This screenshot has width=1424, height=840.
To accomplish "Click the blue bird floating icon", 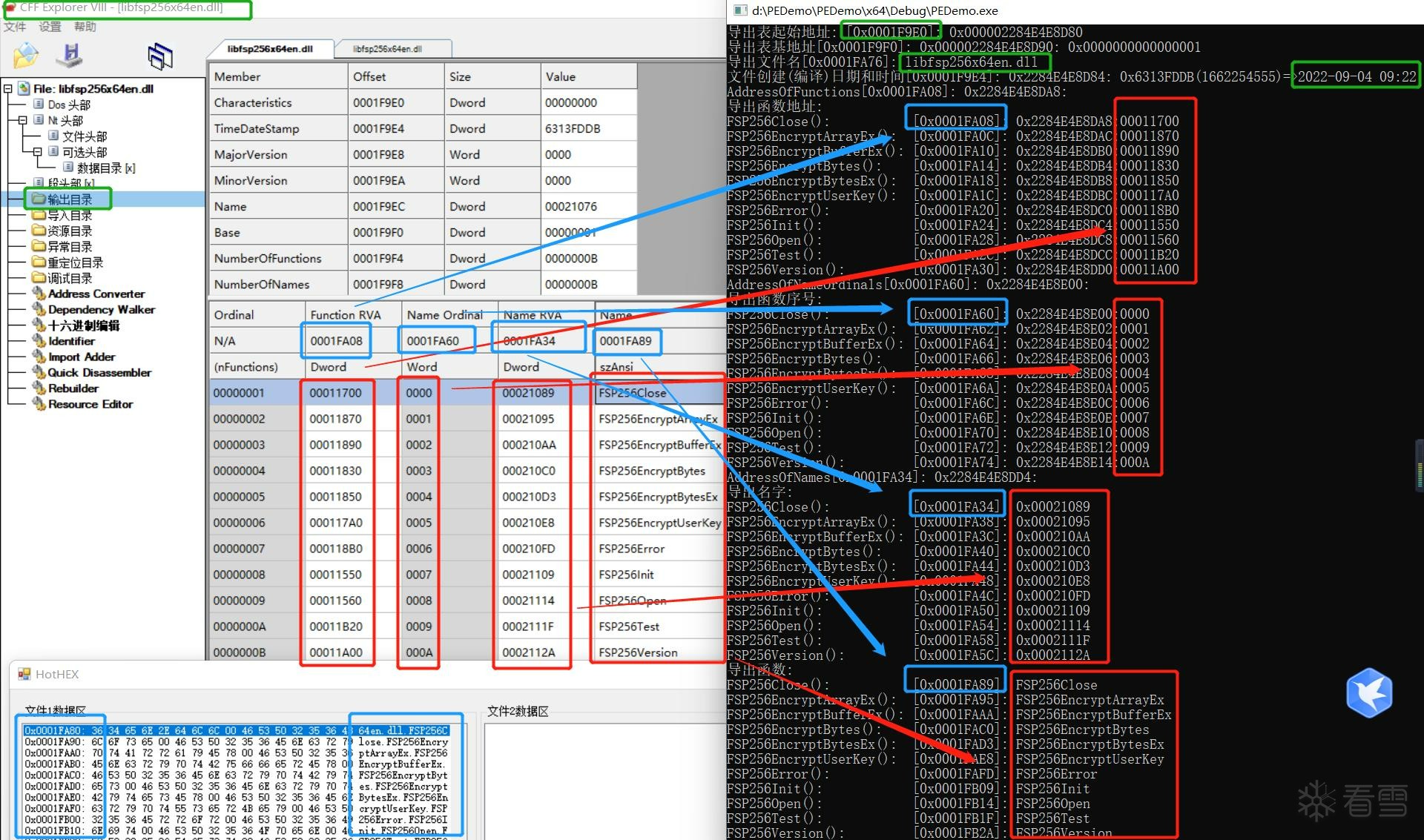I will (1368, 692).
